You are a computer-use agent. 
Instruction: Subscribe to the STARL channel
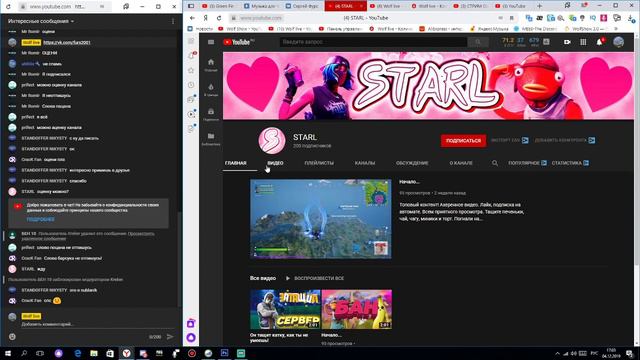463,140
